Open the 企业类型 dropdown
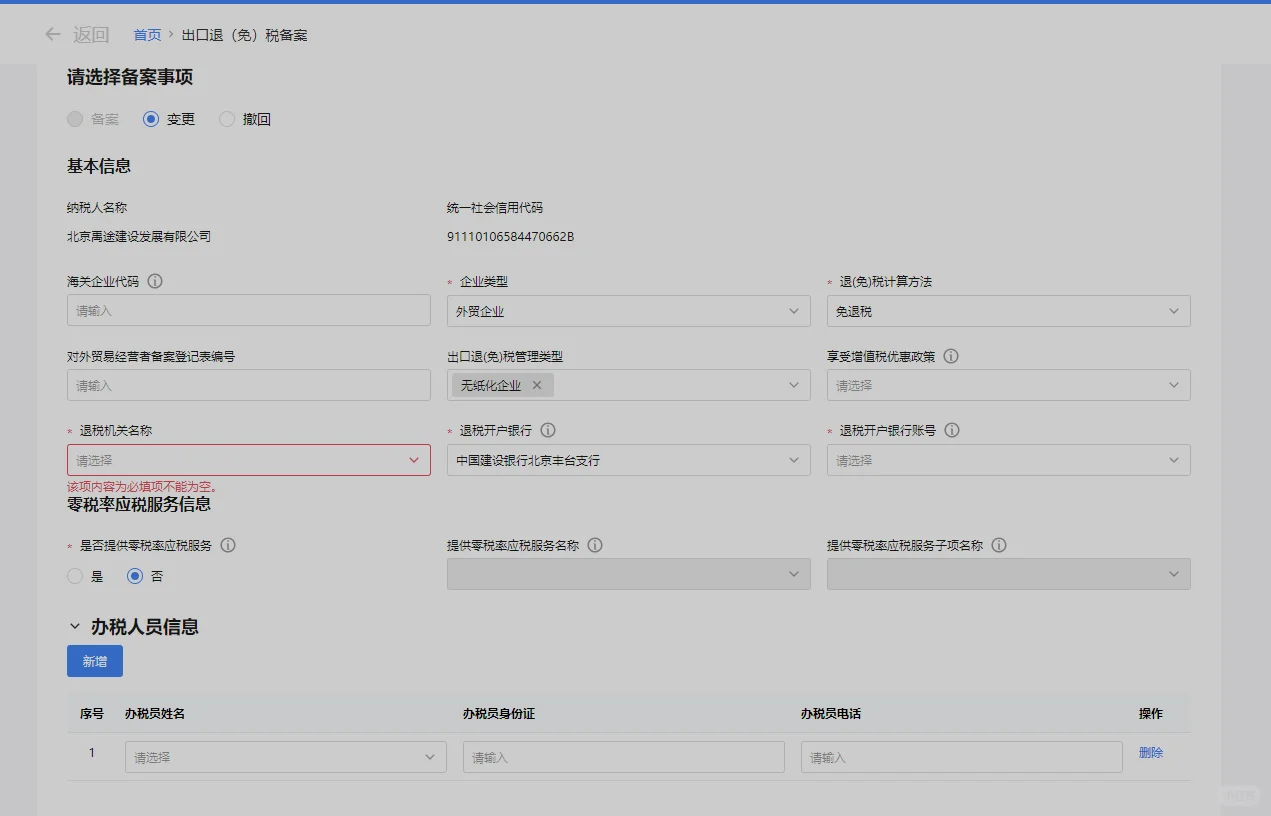Viewport: 1271px width, 816px height. [628, 310]
